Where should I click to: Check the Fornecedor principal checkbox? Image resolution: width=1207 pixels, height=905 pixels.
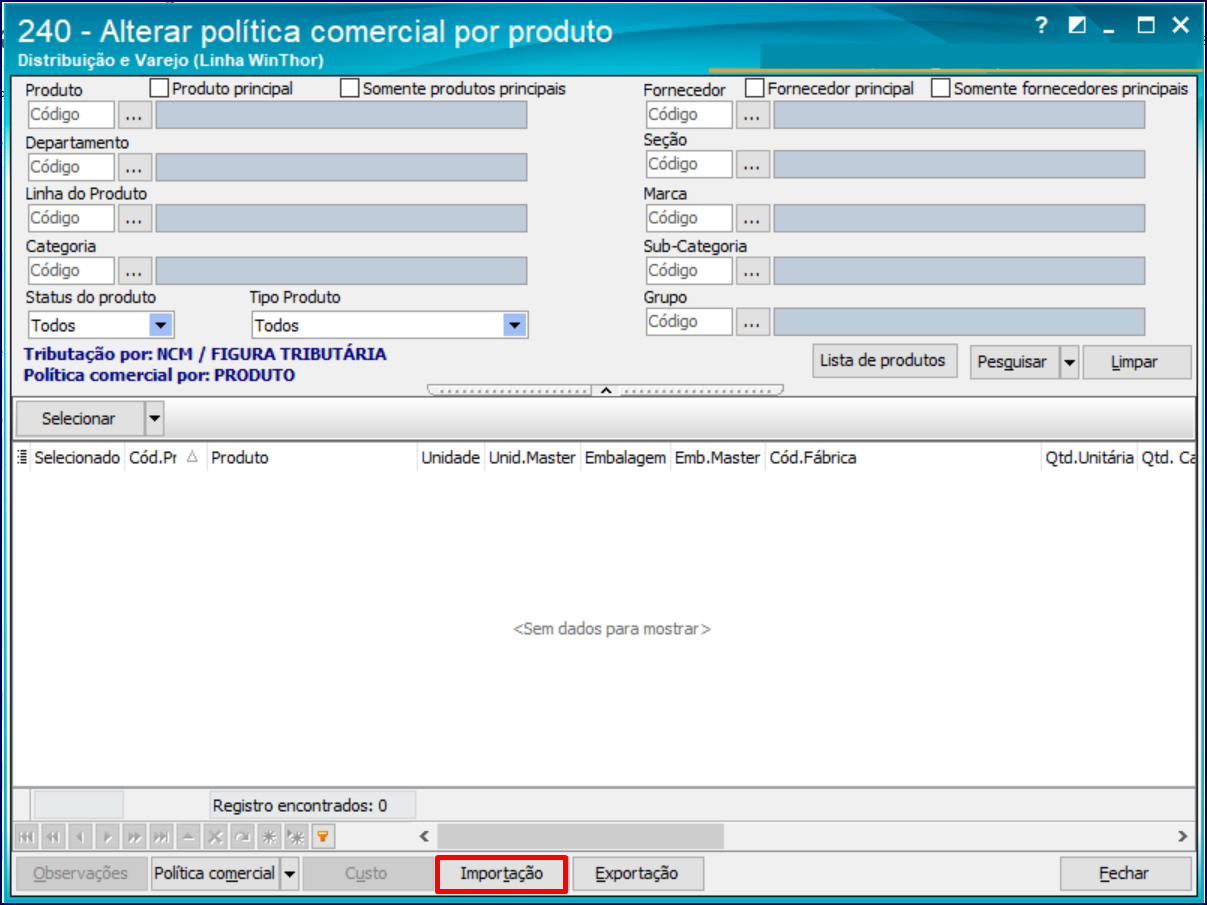[755, 88]
